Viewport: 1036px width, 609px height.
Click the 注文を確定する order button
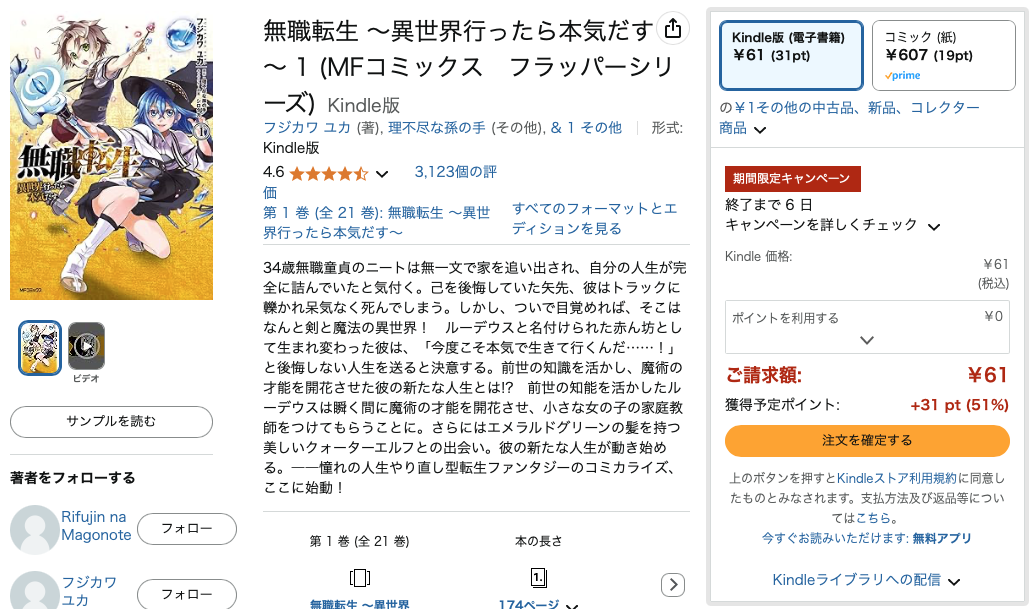[867, 441]
